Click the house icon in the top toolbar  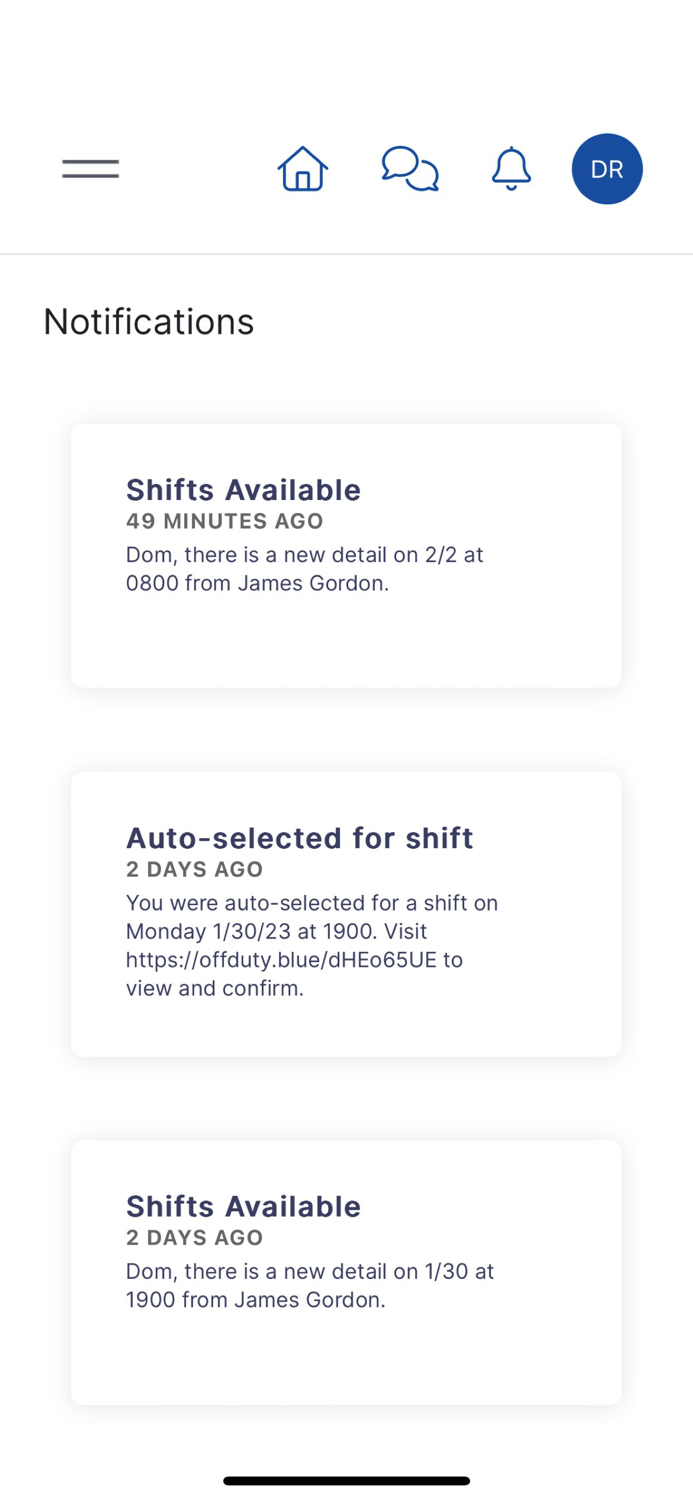pos(302,168)
